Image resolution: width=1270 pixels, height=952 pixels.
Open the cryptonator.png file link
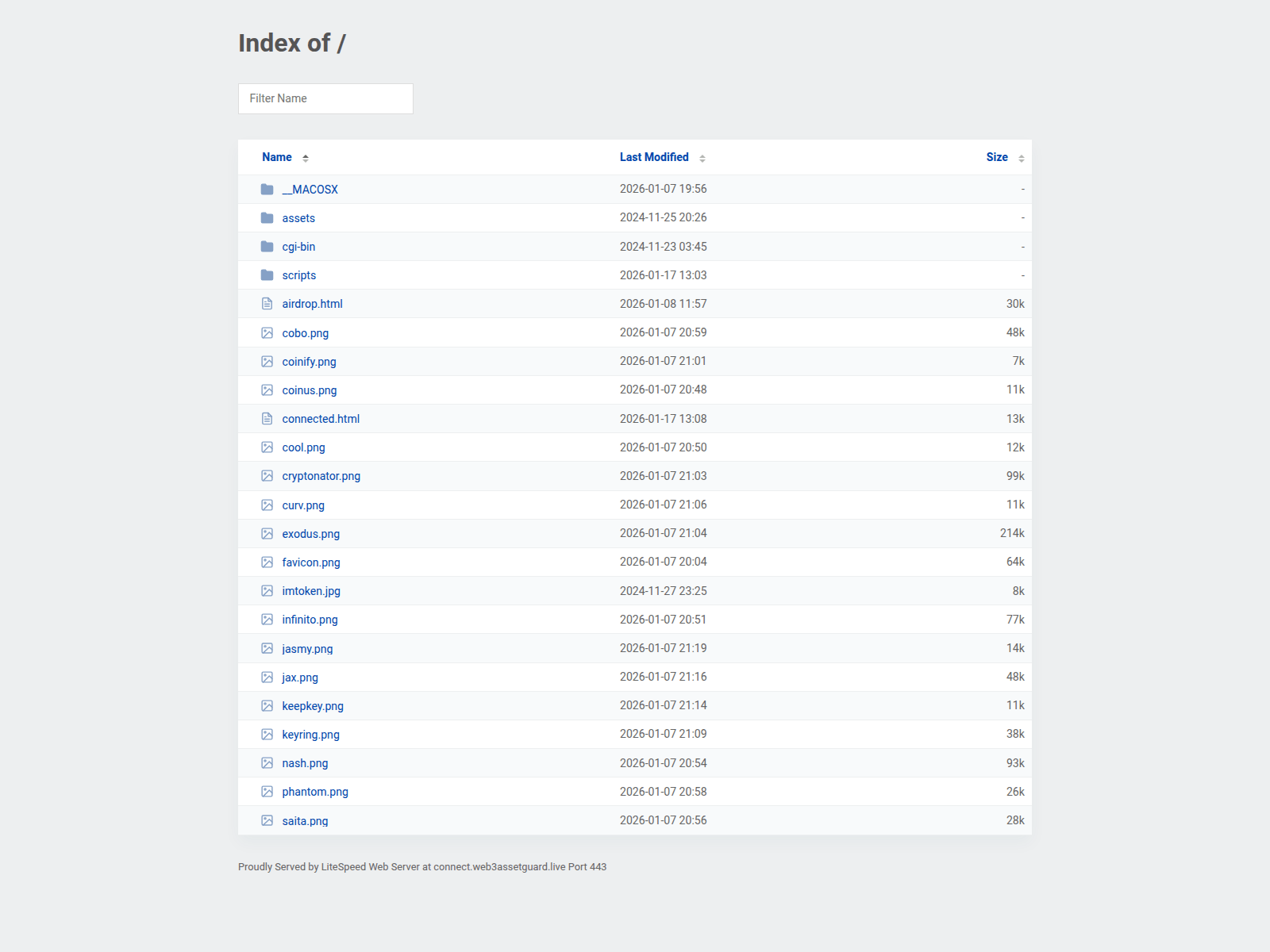[321, 476]
